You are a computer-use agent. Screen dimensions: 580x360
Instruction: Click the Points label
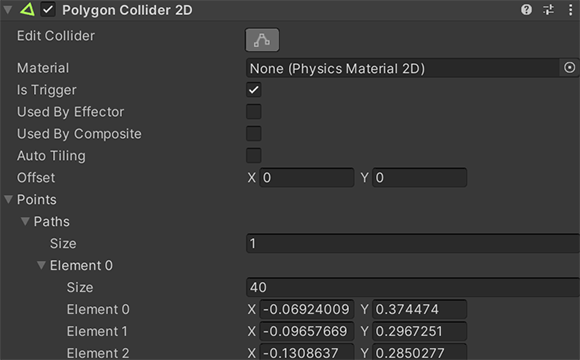pyautogui.click(x=37, y=199)
